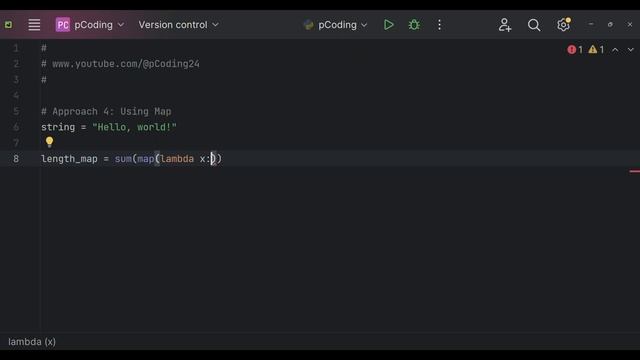Minimize the IDE window
Viewport: 640px width, 360px height.
point(591,24)
